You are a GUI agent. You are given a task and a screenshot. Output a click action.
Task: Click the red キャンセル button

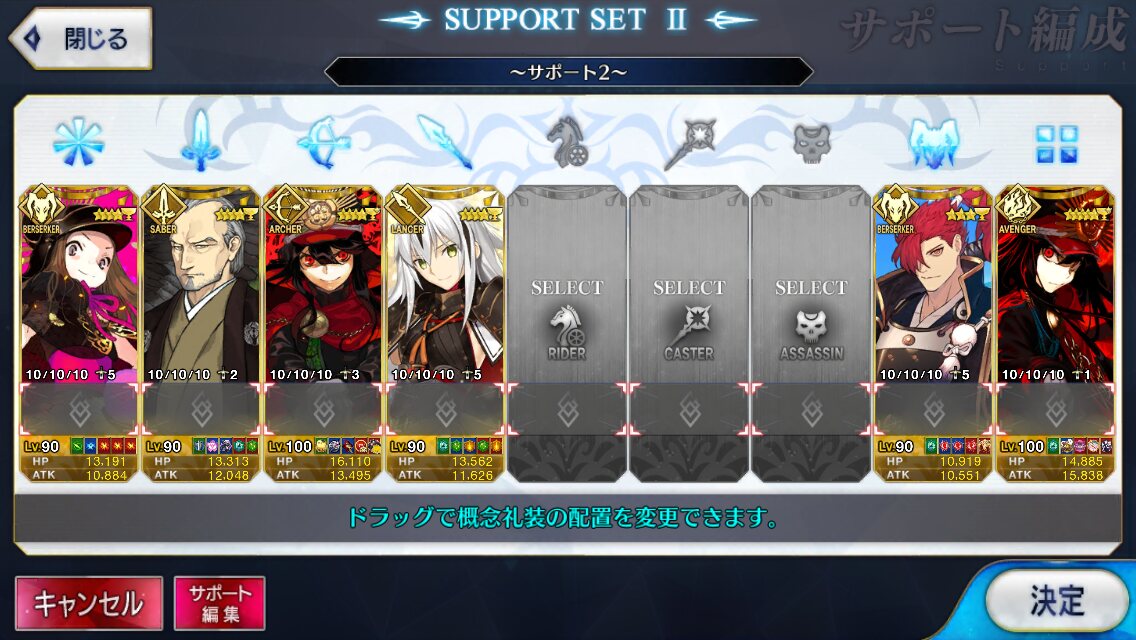89,603
